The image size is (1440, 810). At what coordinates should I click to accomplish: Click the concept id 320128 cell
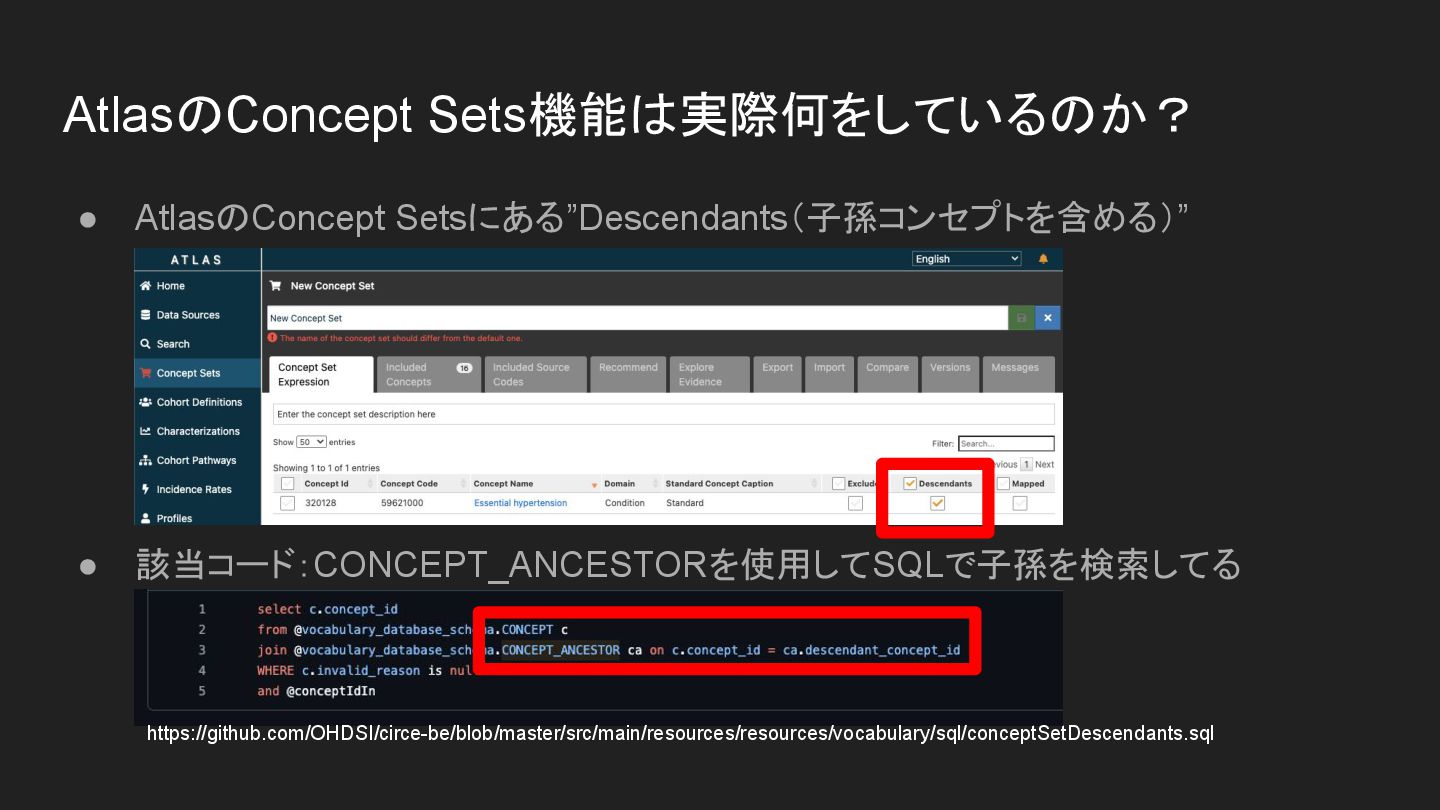pos(320,503)
